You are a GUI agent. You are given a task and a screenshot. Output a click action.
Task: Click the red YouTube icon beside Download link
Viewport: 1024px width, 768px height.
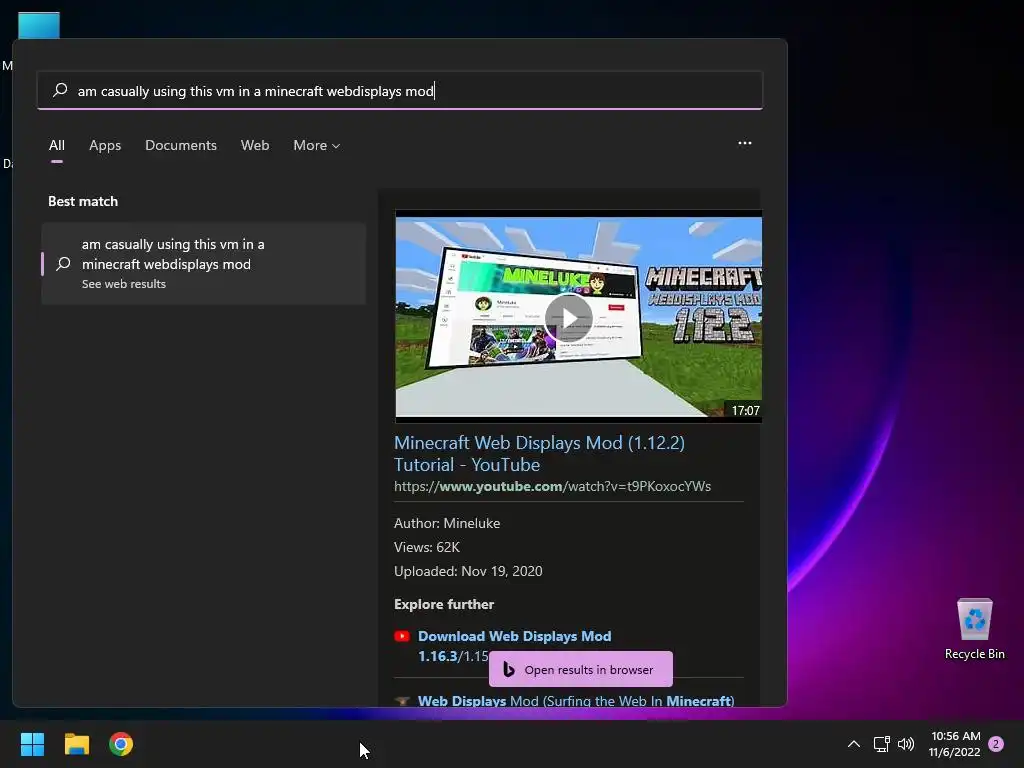pos(402,636)
